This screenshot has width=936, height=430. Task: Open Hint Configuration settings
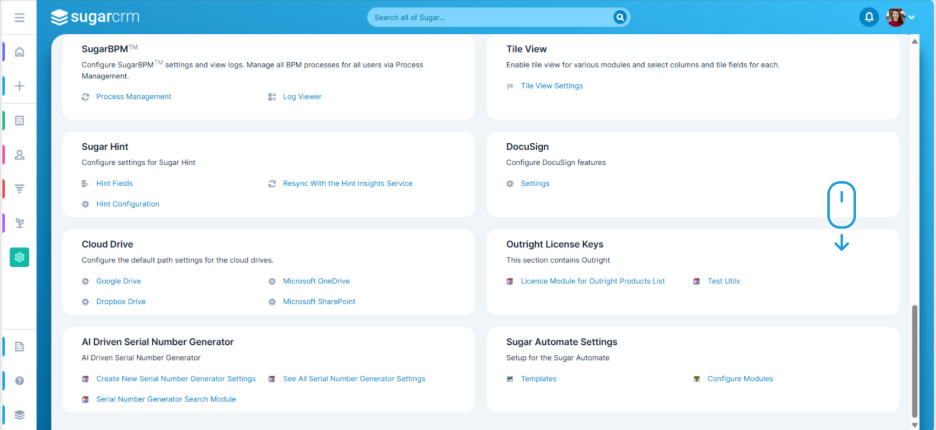click(127, 204)
